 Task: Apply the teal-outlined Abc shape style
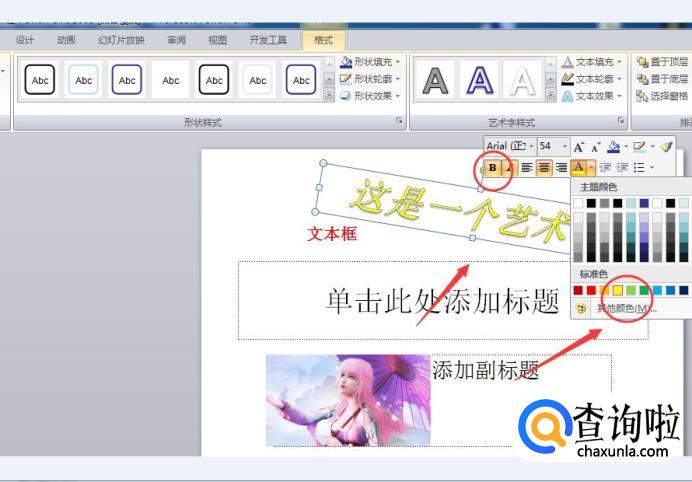pyautogui.click(x=83, y=80)
